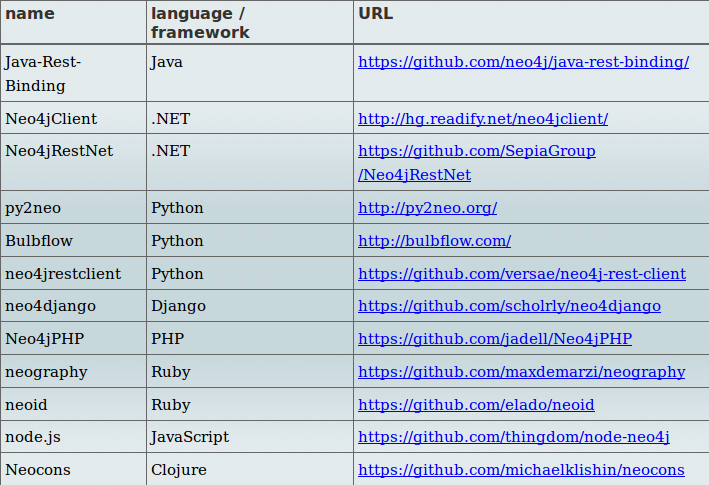709x485 pixels.
Task: Visit the py2neo.org link
Action: click(x=427, y=208)
